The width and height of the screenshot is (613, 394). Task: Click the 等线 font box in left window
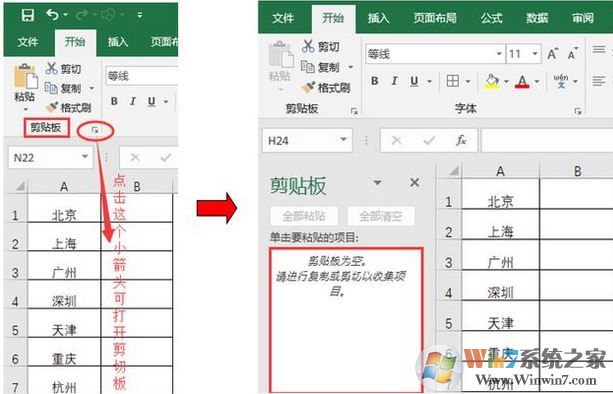pyautogui.click(x=142, y=75)
